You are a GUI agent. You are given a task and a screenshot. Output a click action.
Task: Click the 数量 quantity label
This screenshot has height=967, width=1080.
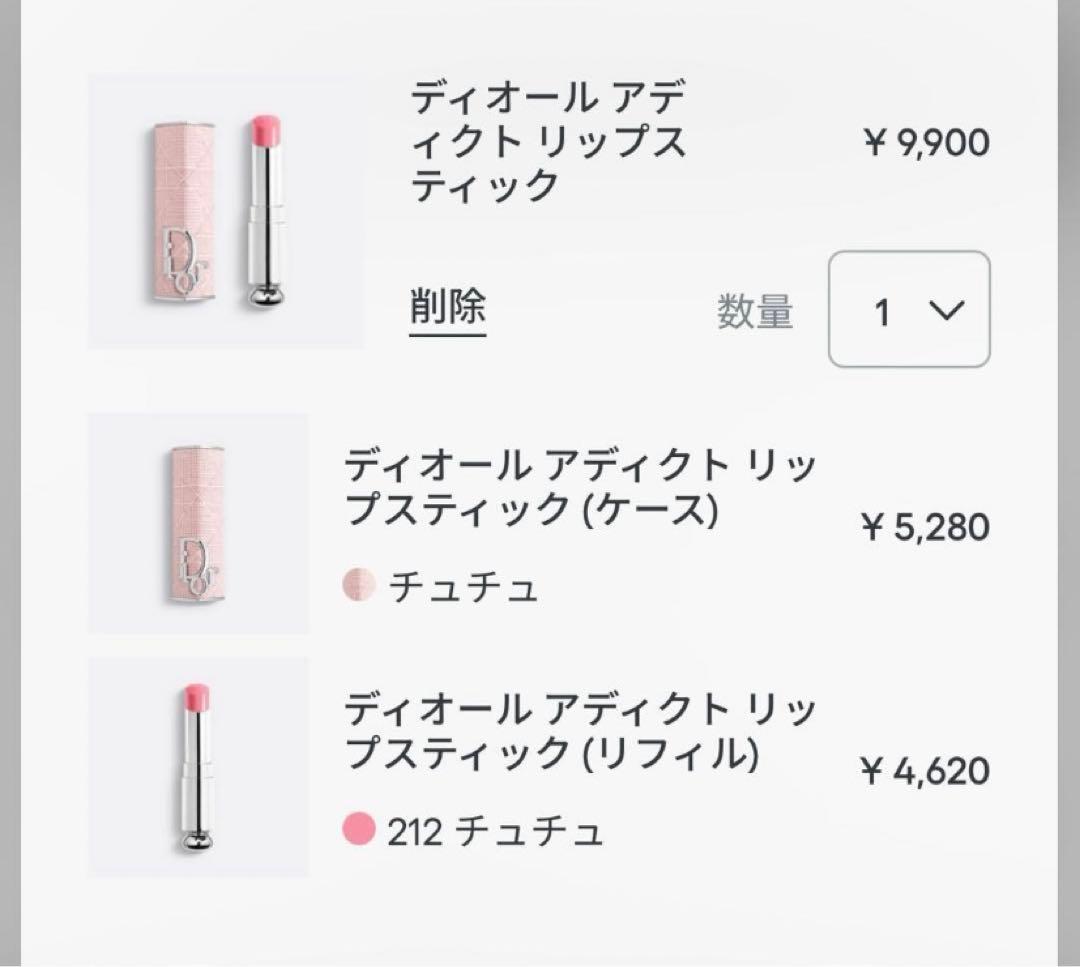pos(755,312)
